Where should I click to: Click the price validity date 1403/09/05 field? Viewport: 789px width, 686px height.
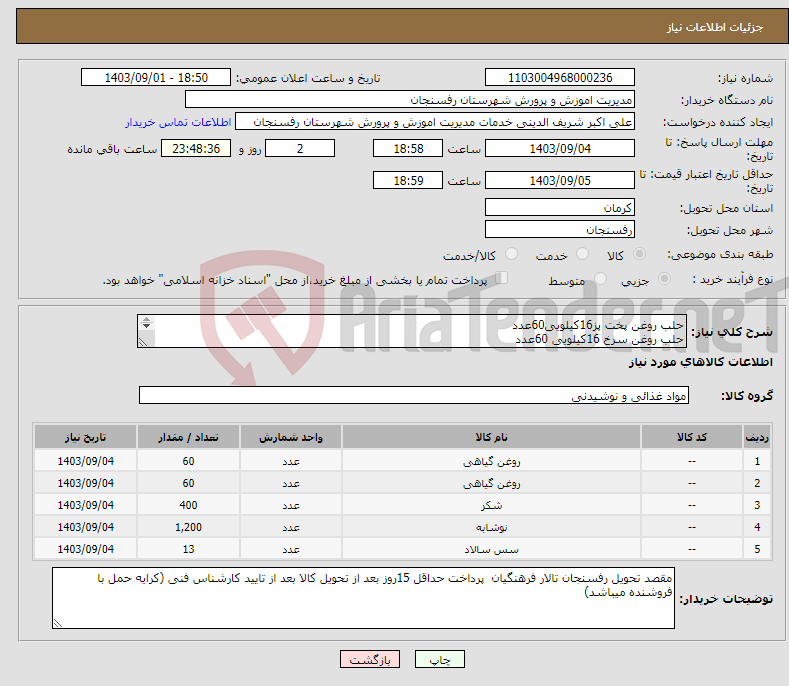tap(560, 180)
